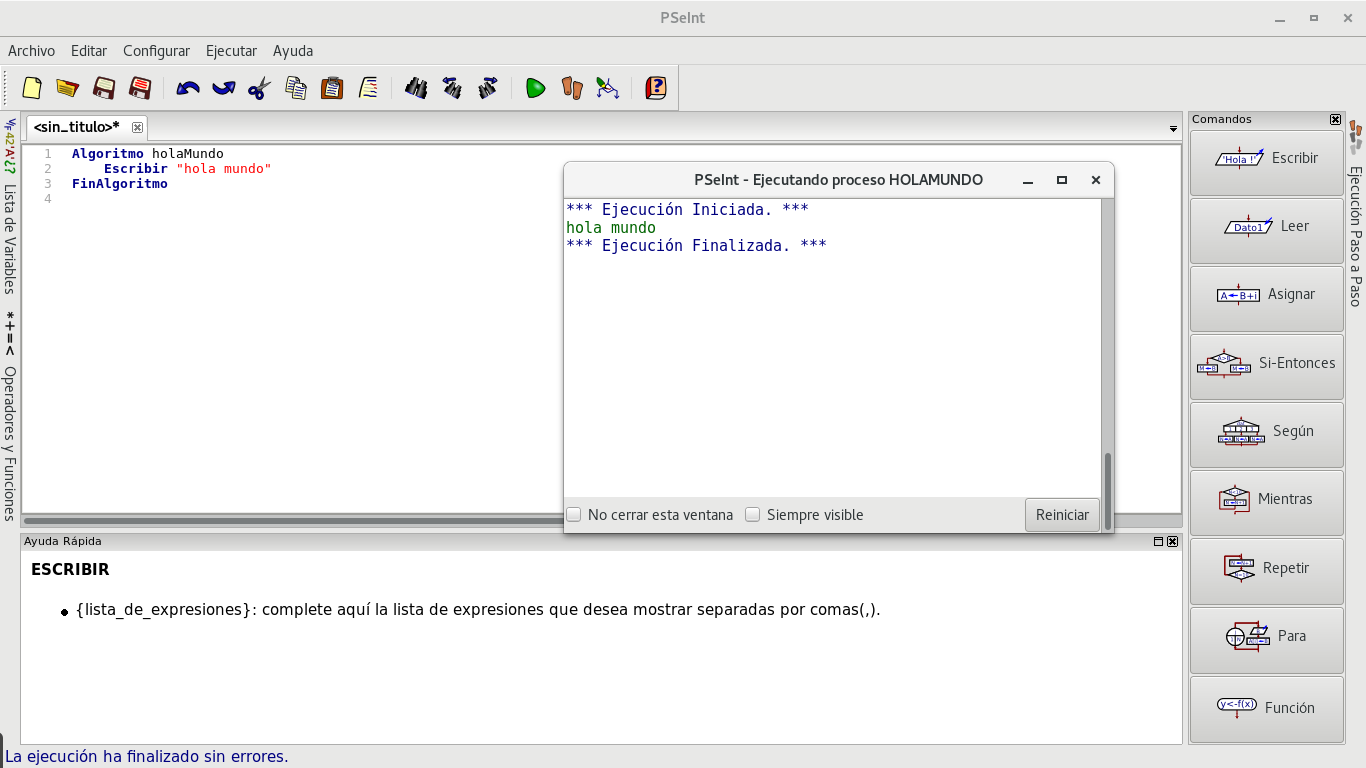Open the Ayuda menu
The image size is (1366, 768).
point(293,51)
